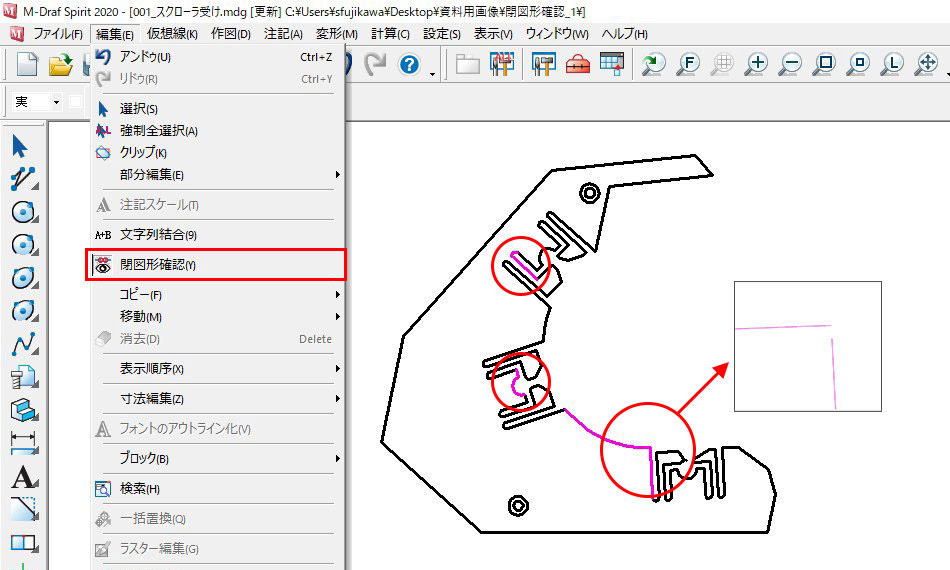Image resolution: width=950 pixels, height=570 pixels.
Task: Open the 変形(M) menu
Action: tap(337, 34)
